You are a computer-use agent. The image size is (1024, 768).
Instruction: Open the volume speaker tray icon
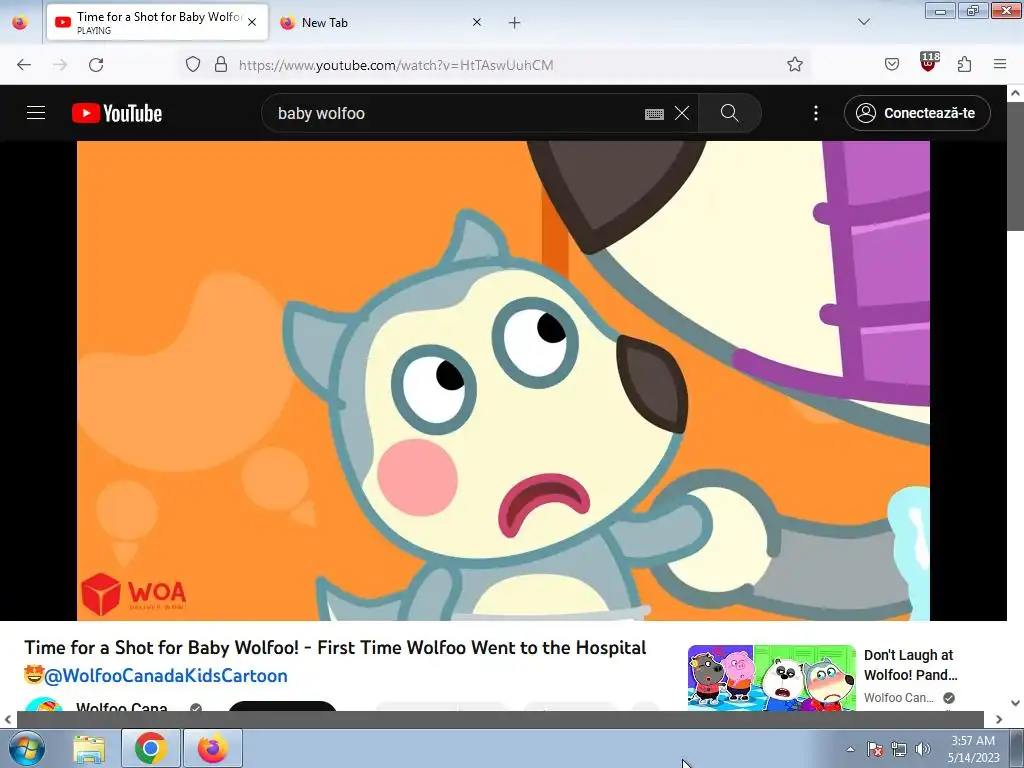[923, 749]
